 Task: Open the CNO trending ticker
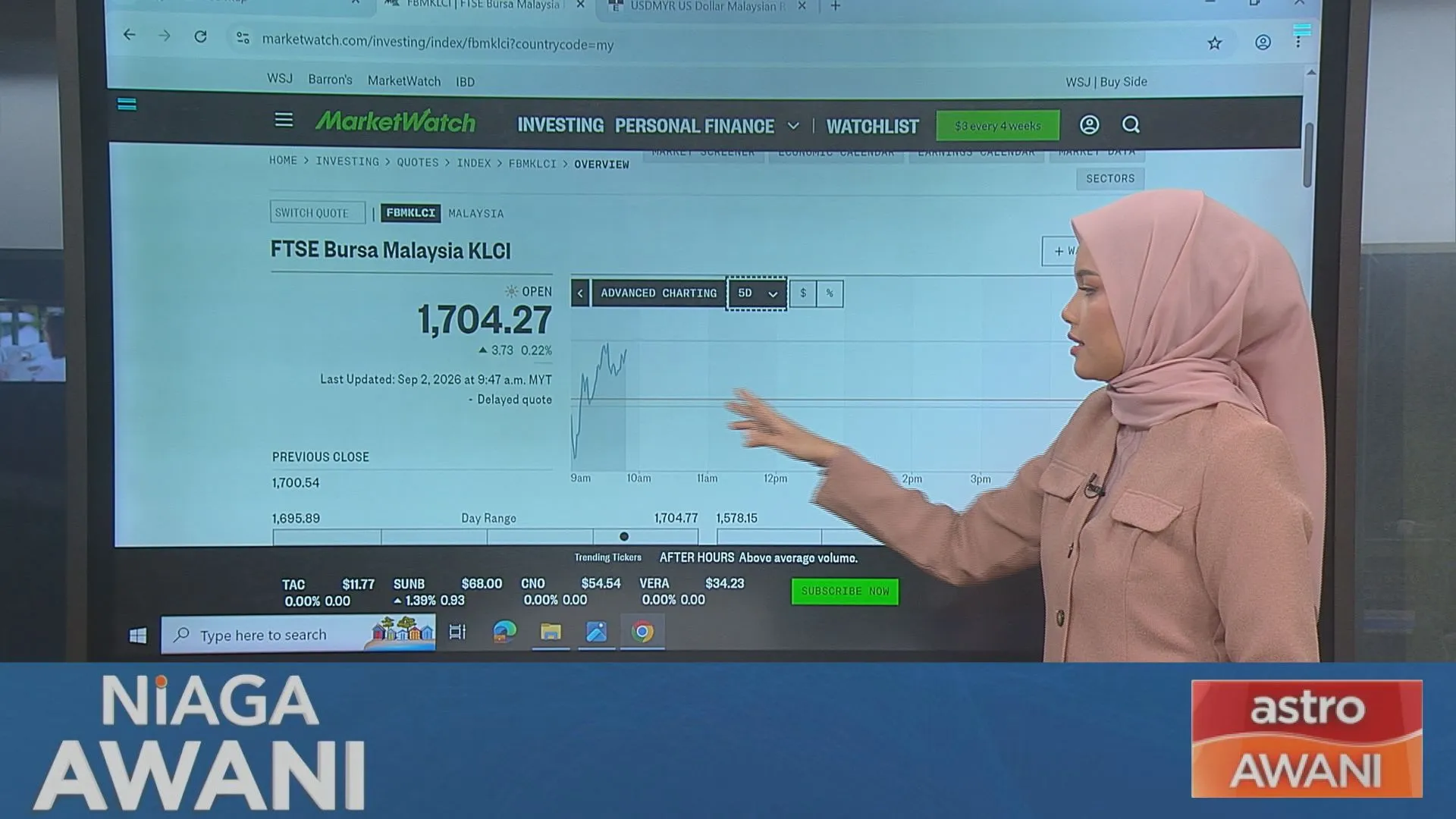(570, 591)
